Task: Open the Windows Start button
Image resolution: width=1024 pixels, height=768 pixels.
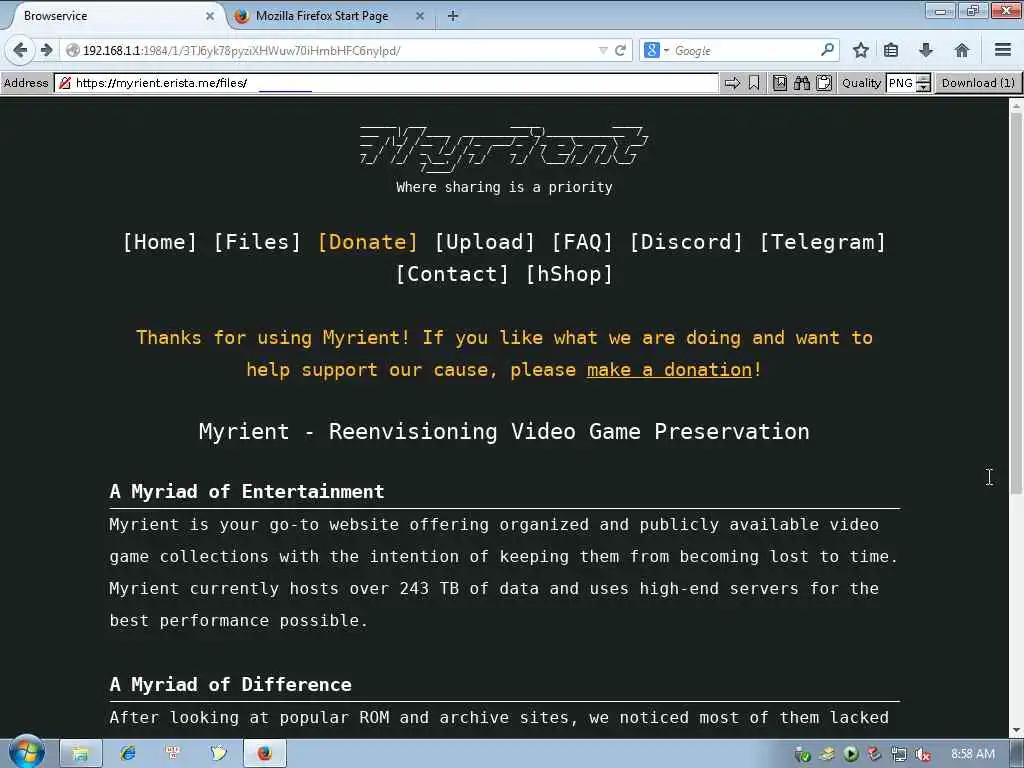Action: tap(27, 753)
